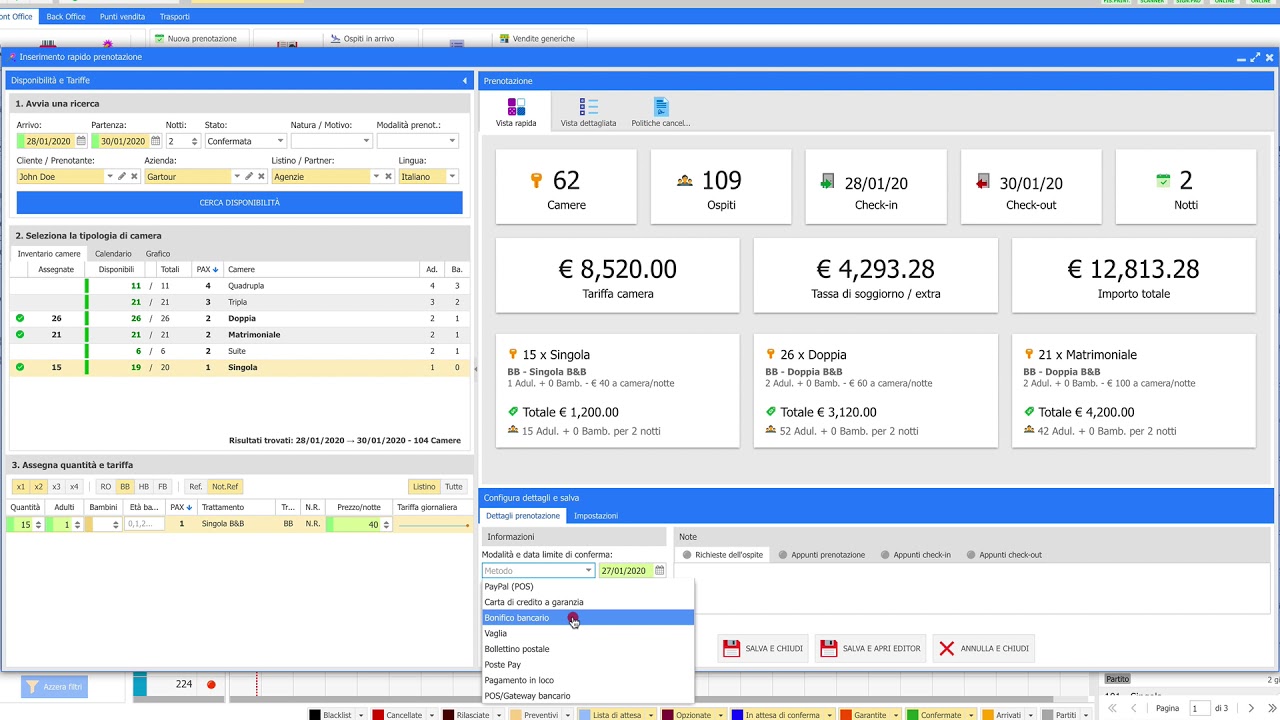This screenshot has height=720, width=1280.
Task: Click the green check on Matrimoniale row
Action: click(x=20, y=334)
